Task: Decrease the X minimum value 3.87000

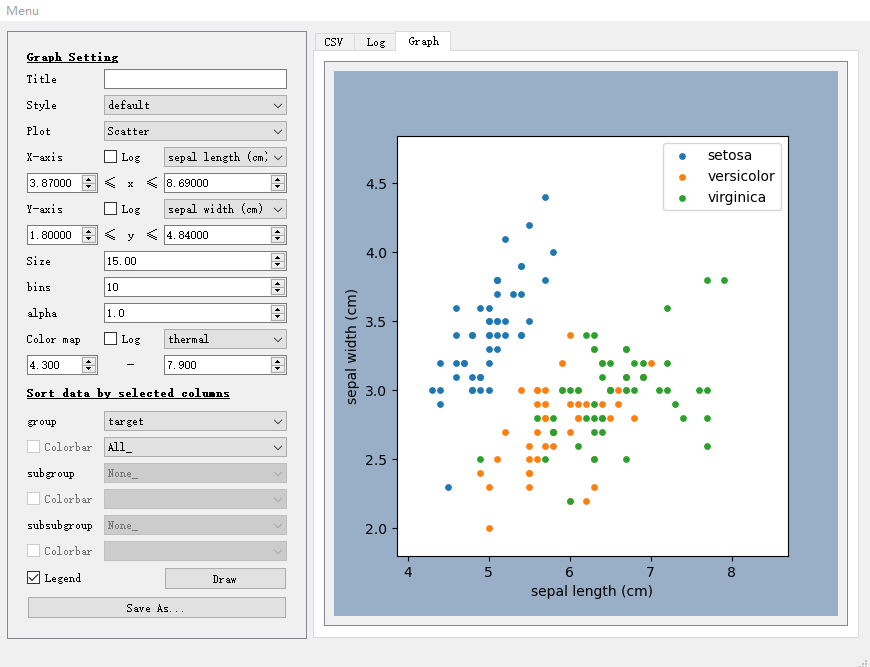Action: [x=89, y=187]
